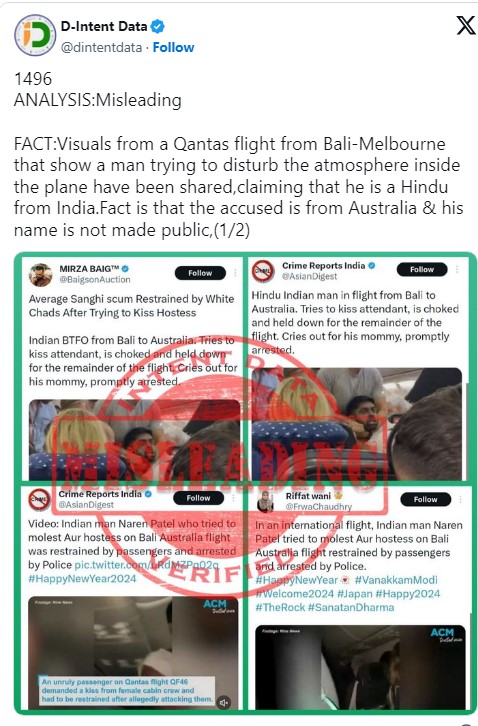Open the three-dot menu on MIRZA BAIG tweet
Viewport: 478px width, 726px height.
[x=235, y=273]
